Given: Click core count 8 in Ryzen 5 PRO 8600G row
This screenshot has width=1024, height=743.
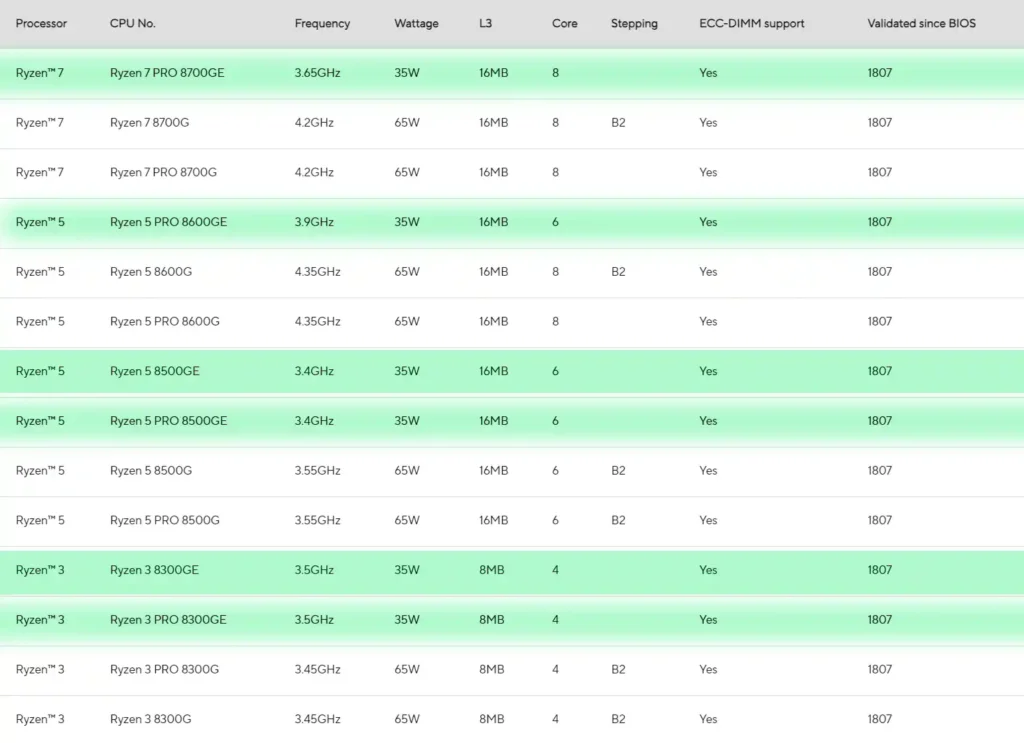Looking at the screenshot, I should click(555, 321).
